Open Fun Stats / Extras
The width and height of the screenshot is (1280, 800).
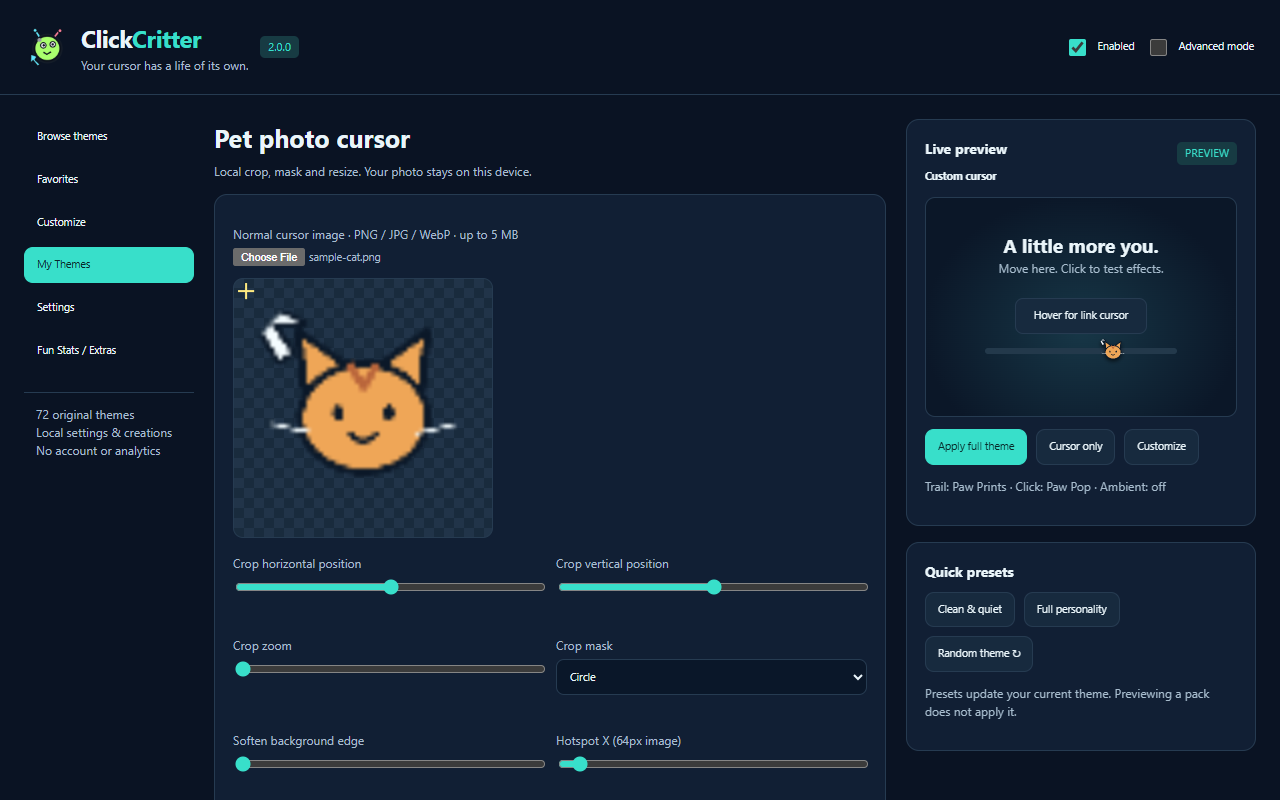pyautogui.click(x=109, y=350)
